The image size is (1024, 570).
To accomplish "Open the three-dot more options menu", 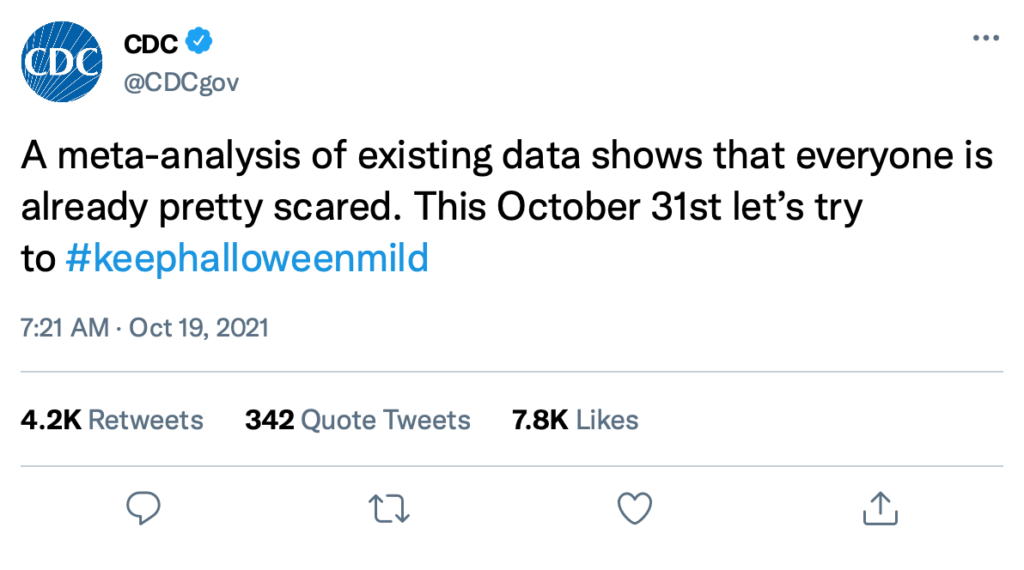I will [985, 38].
